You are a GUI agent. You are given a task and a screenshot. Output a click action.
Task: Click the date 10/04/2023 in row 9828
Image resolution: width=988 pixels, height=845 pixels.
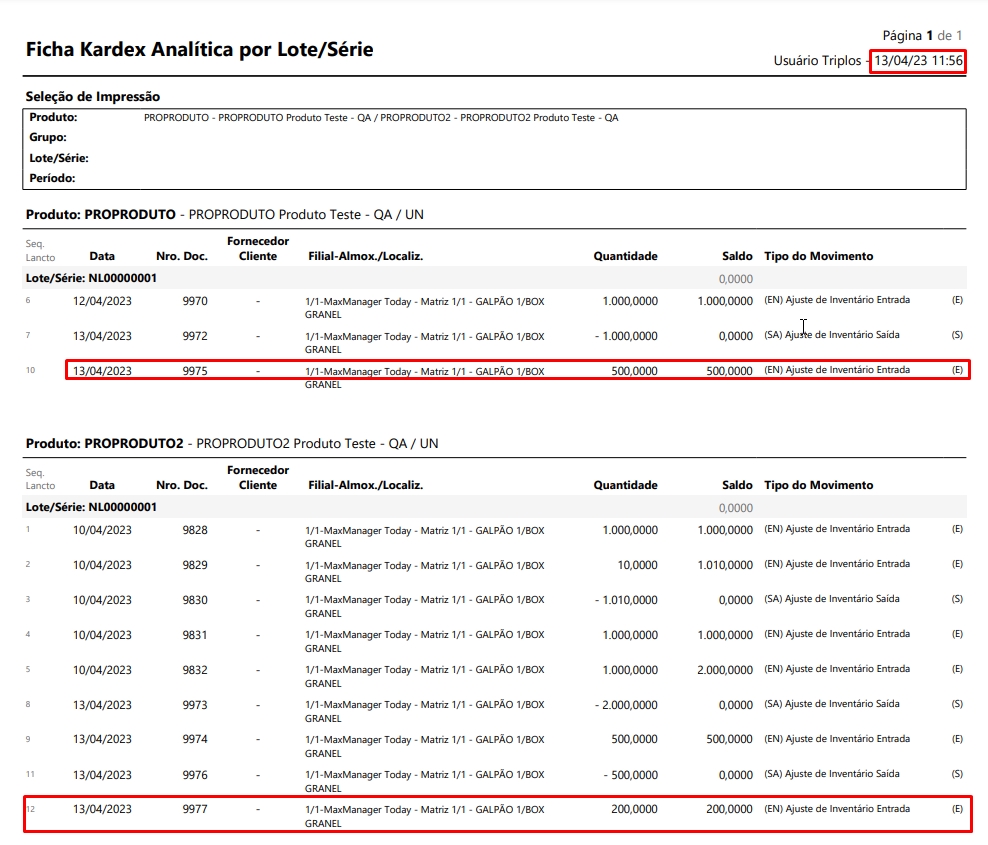[x=102, y=531]
